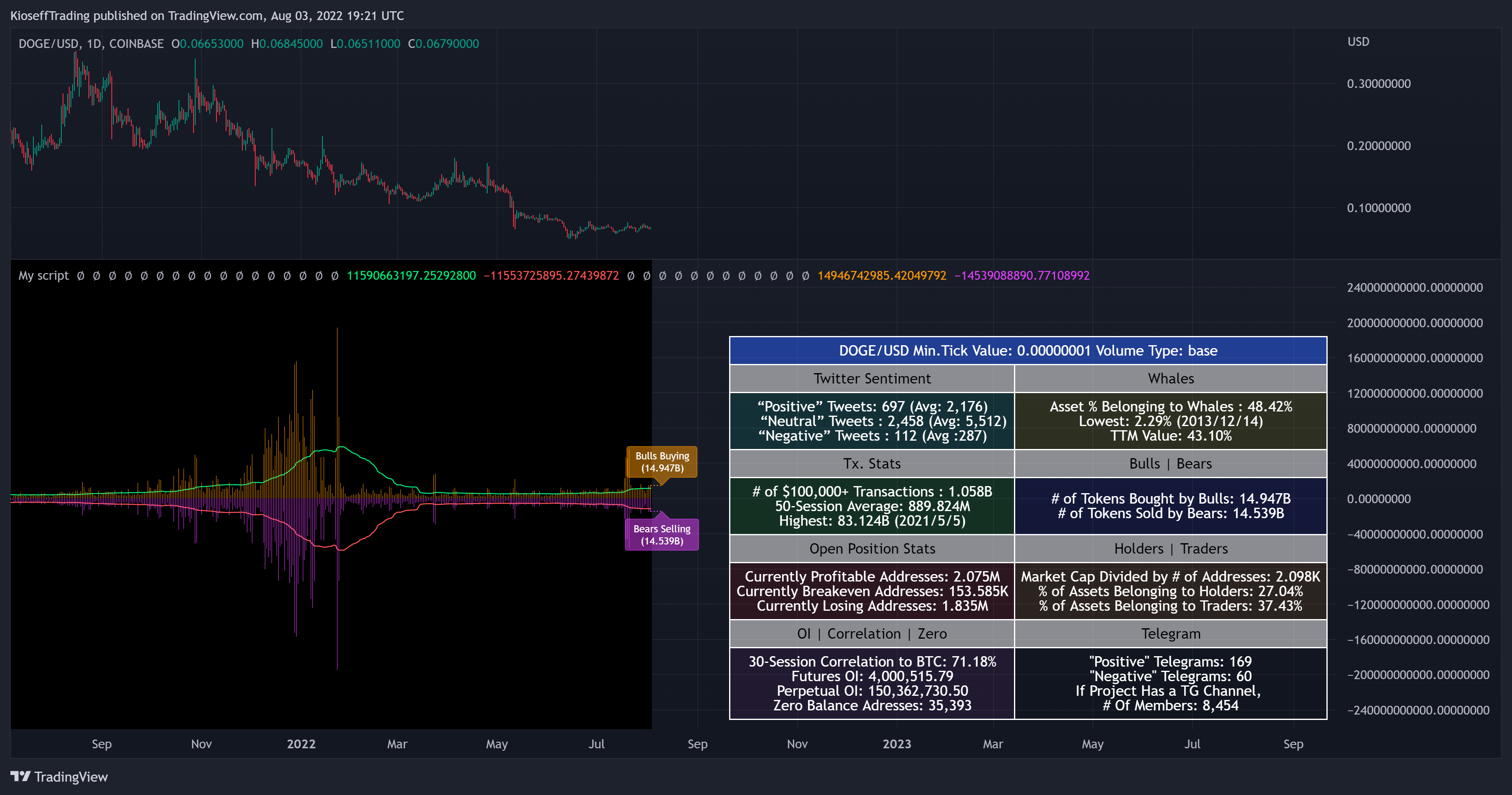Click the "Positive" Tweets: 697 line
The width and height of the screenshot is (1512, 795).
872,406
